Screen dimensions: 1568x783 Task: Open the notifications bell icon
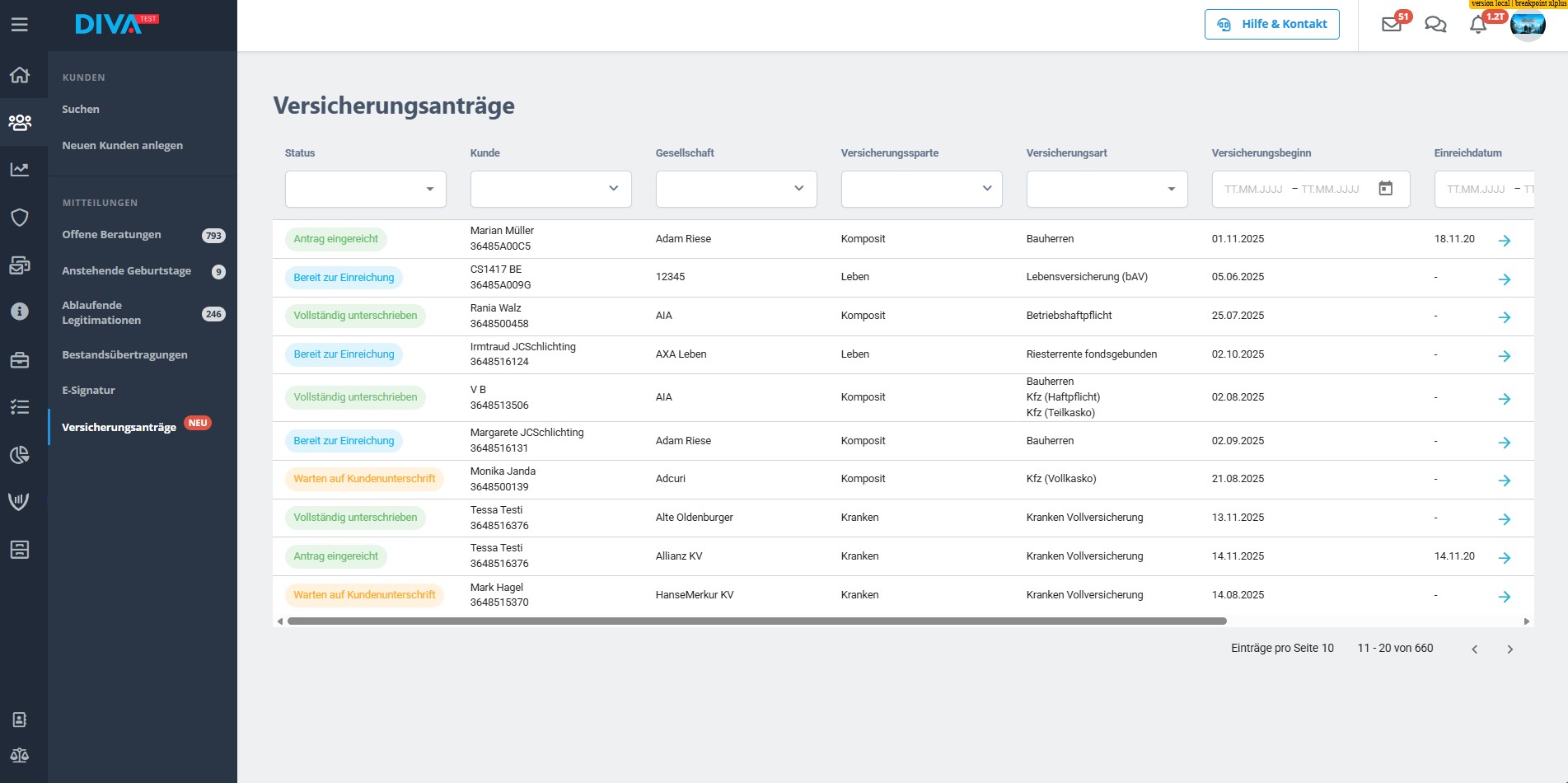pyautogui.click(x=1478, y=25)
